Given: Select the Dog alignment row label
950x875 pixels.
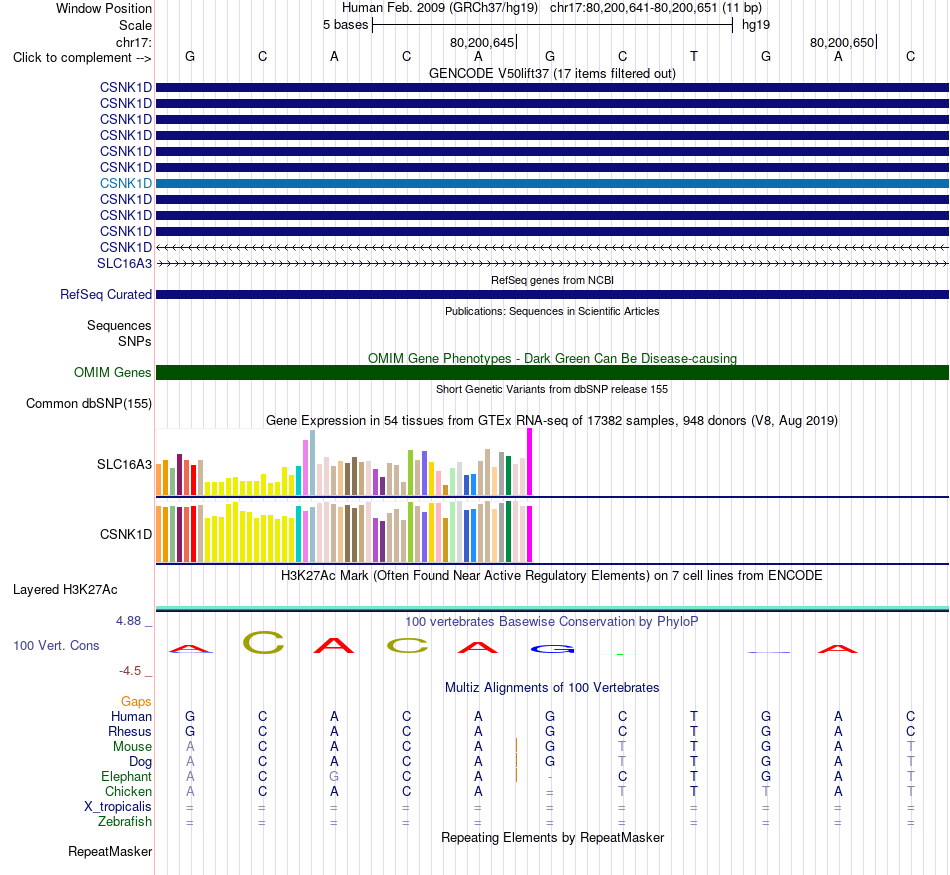Looking at the screenshot, I should [140, 762].
